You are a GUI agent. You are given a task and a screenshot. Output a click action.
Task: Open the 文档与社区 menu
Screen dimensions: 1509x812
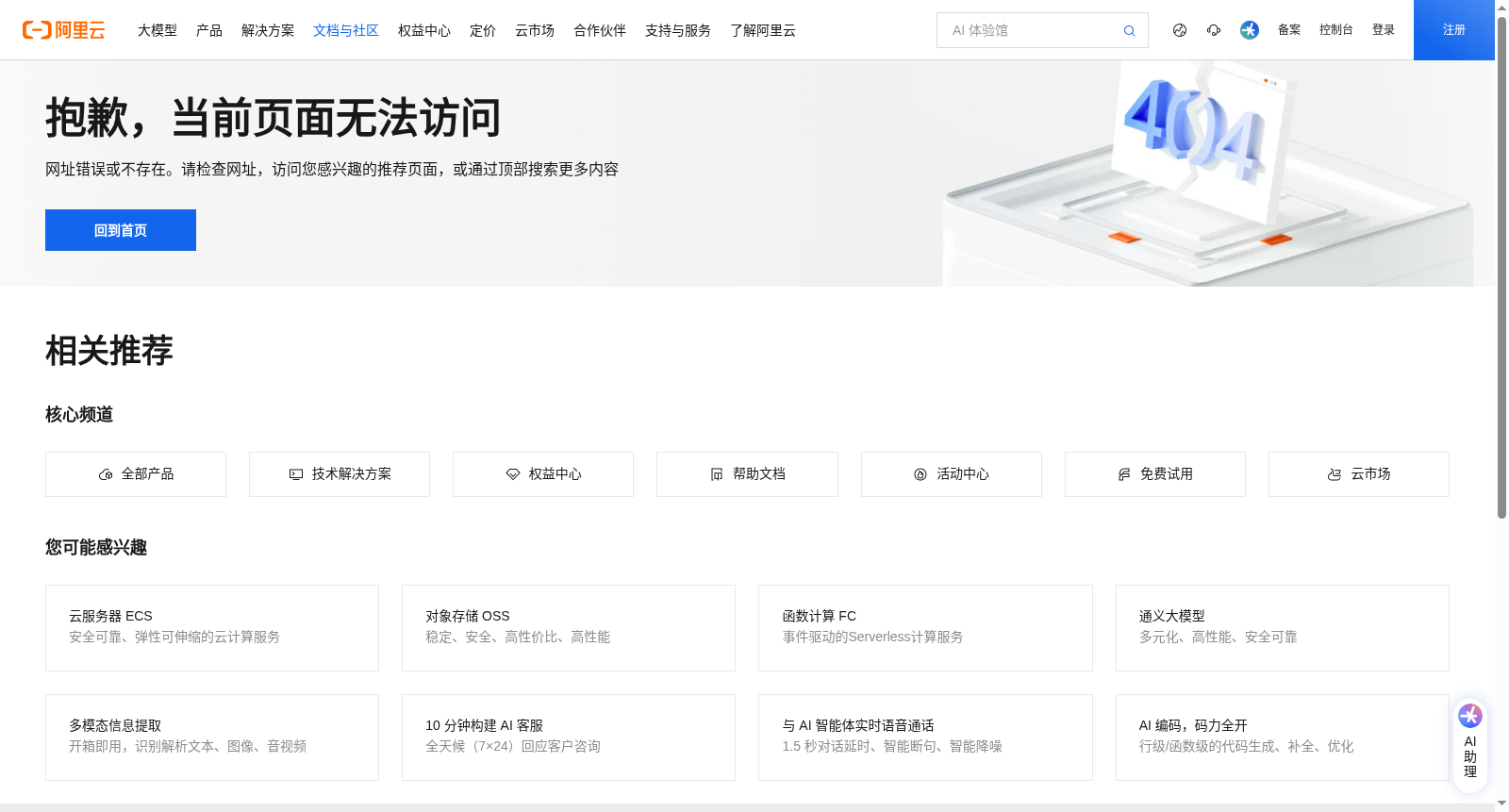point(346,30)
